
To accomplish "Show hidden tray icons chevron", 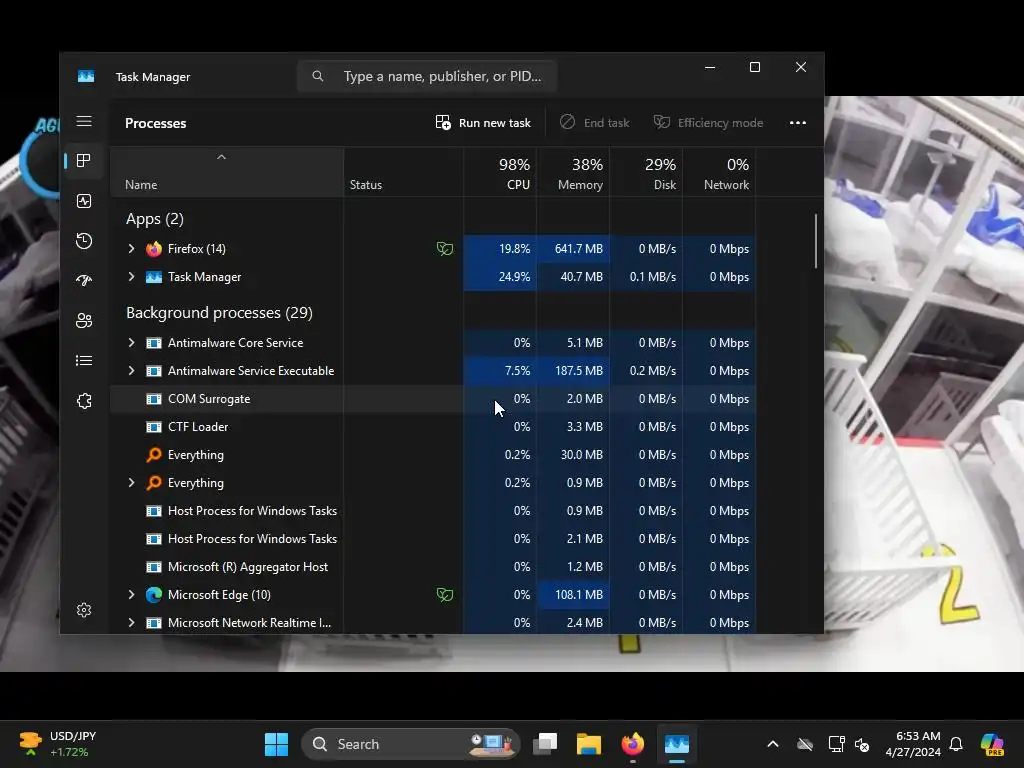I will (773, 744).
